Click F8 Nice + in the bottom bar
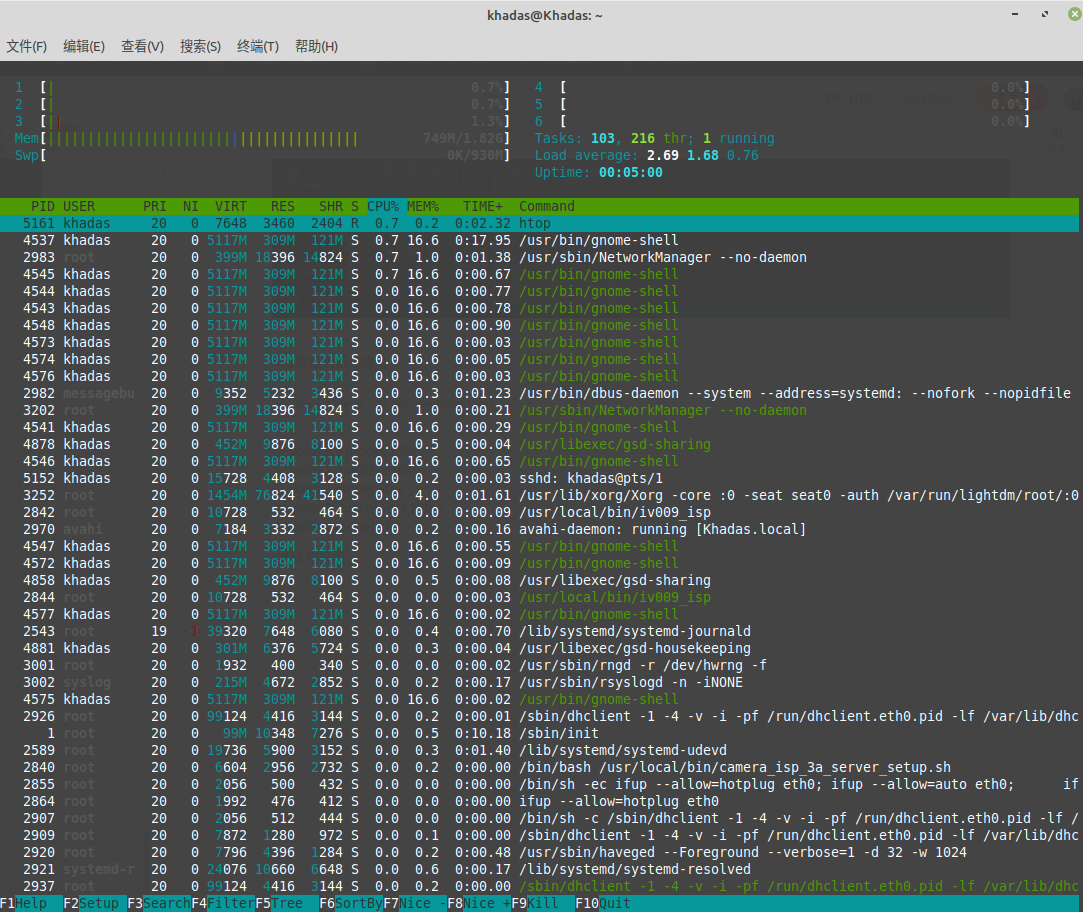Image resolution: width=1083 pixels, height=912 pixels. coord(479,903)
